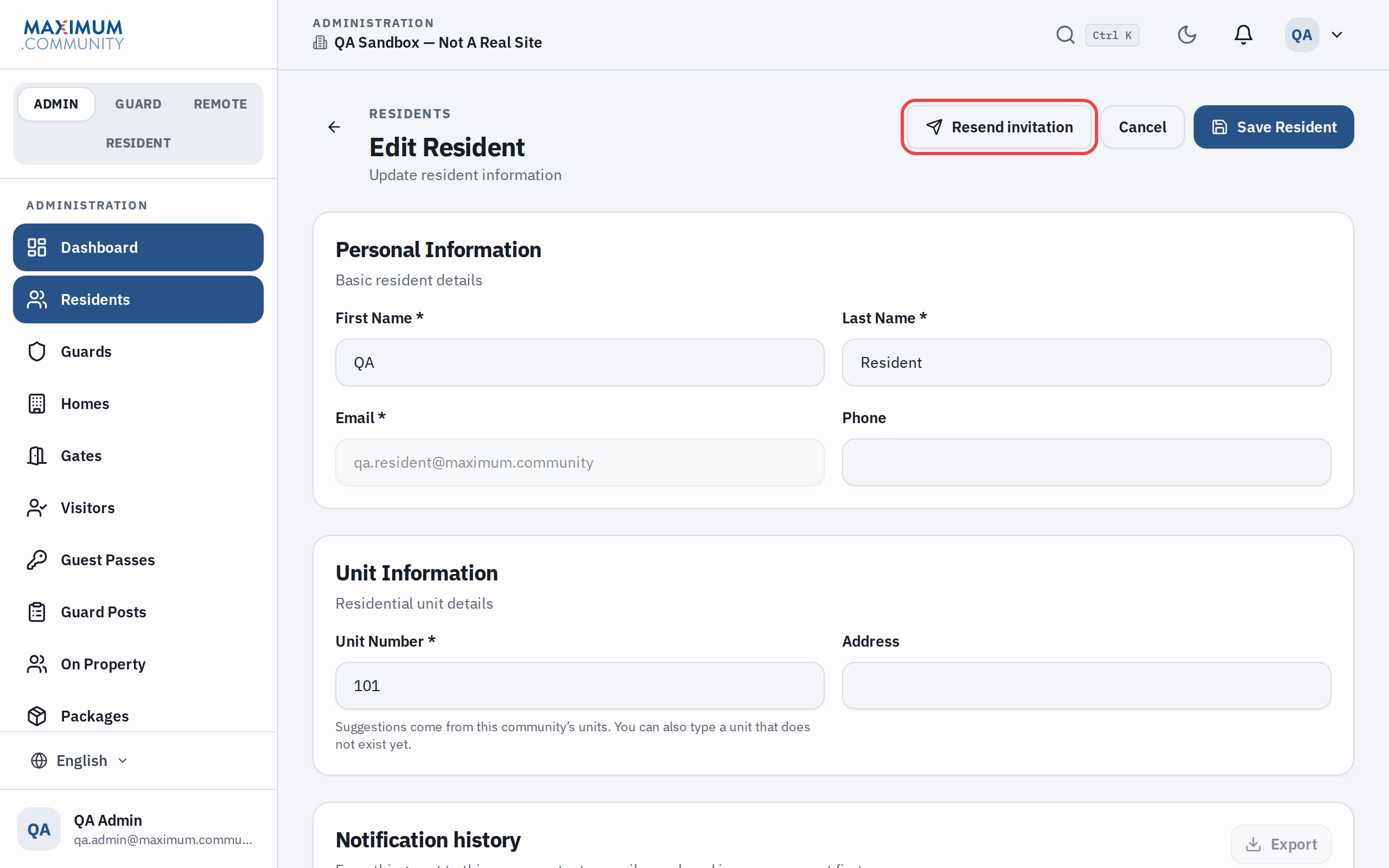
Task: Click the On Property people icon
Action: [x=37, y=664]
